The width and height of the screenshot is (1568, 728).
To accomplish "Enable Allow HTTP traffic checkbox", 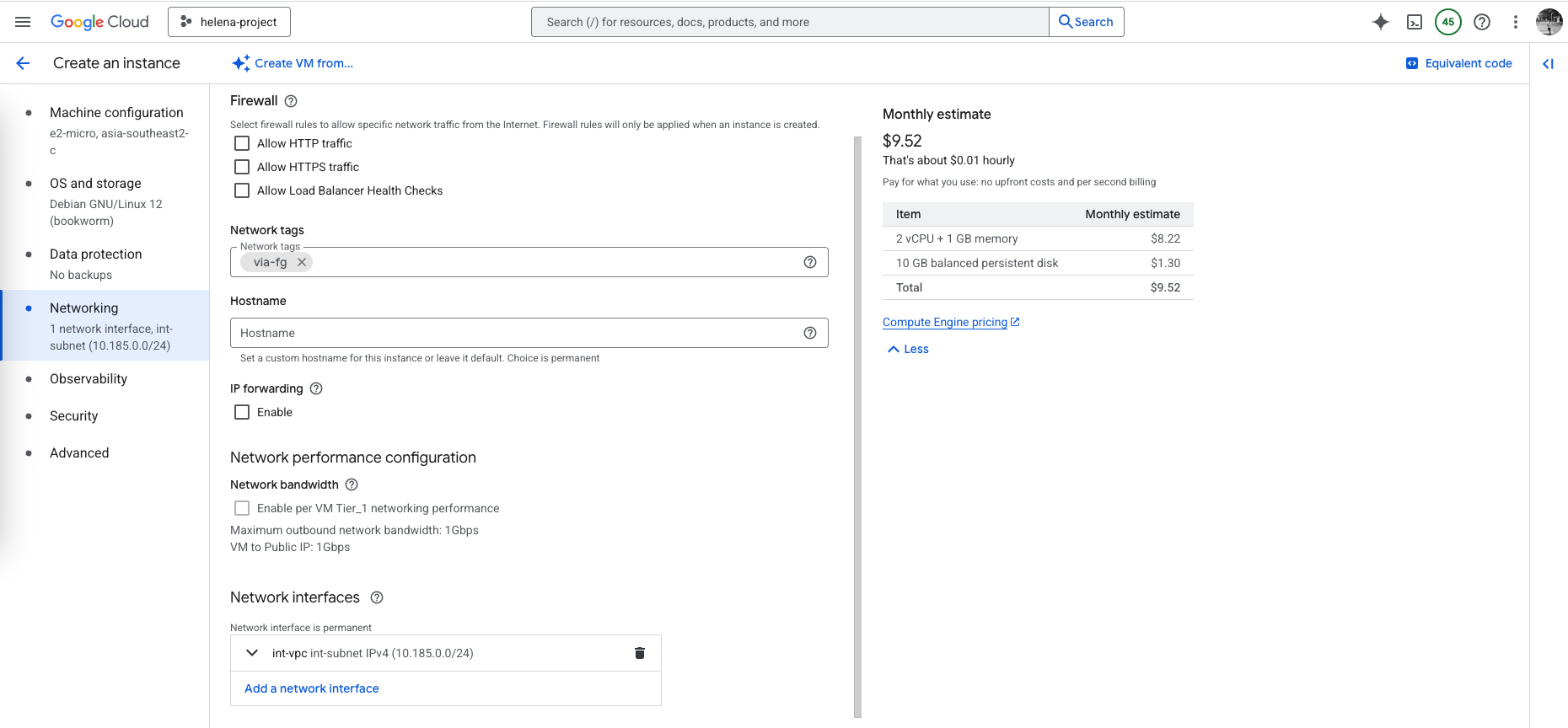I will pyautogui.click(x=242, y=143).
